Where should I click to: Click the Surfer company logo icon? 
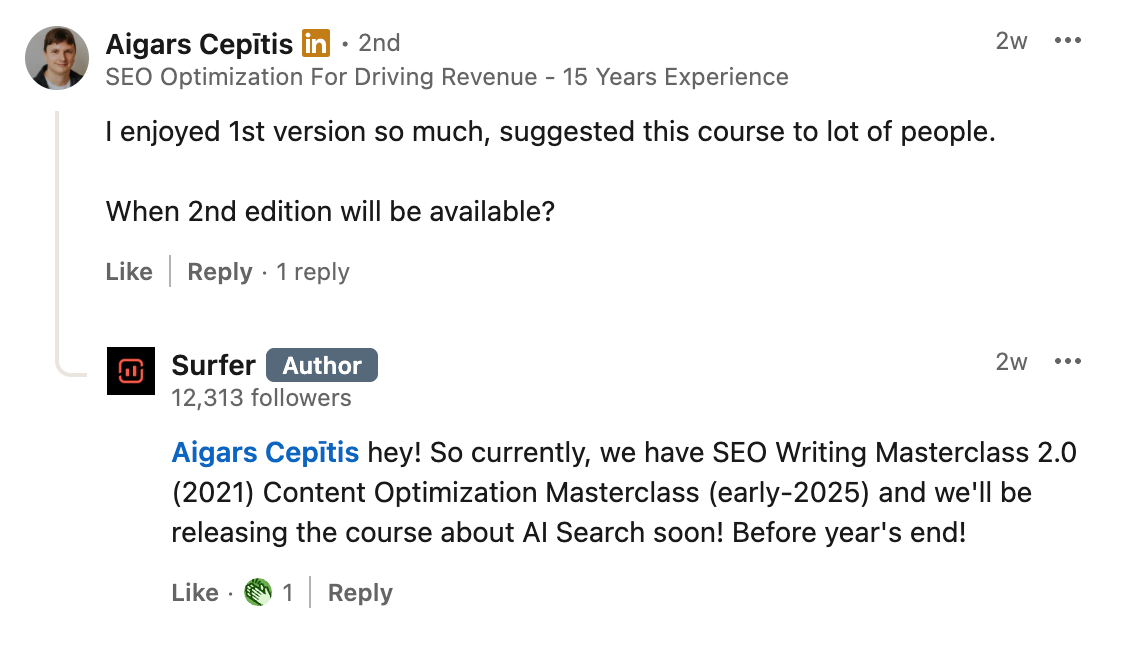(x=131, y=371)
